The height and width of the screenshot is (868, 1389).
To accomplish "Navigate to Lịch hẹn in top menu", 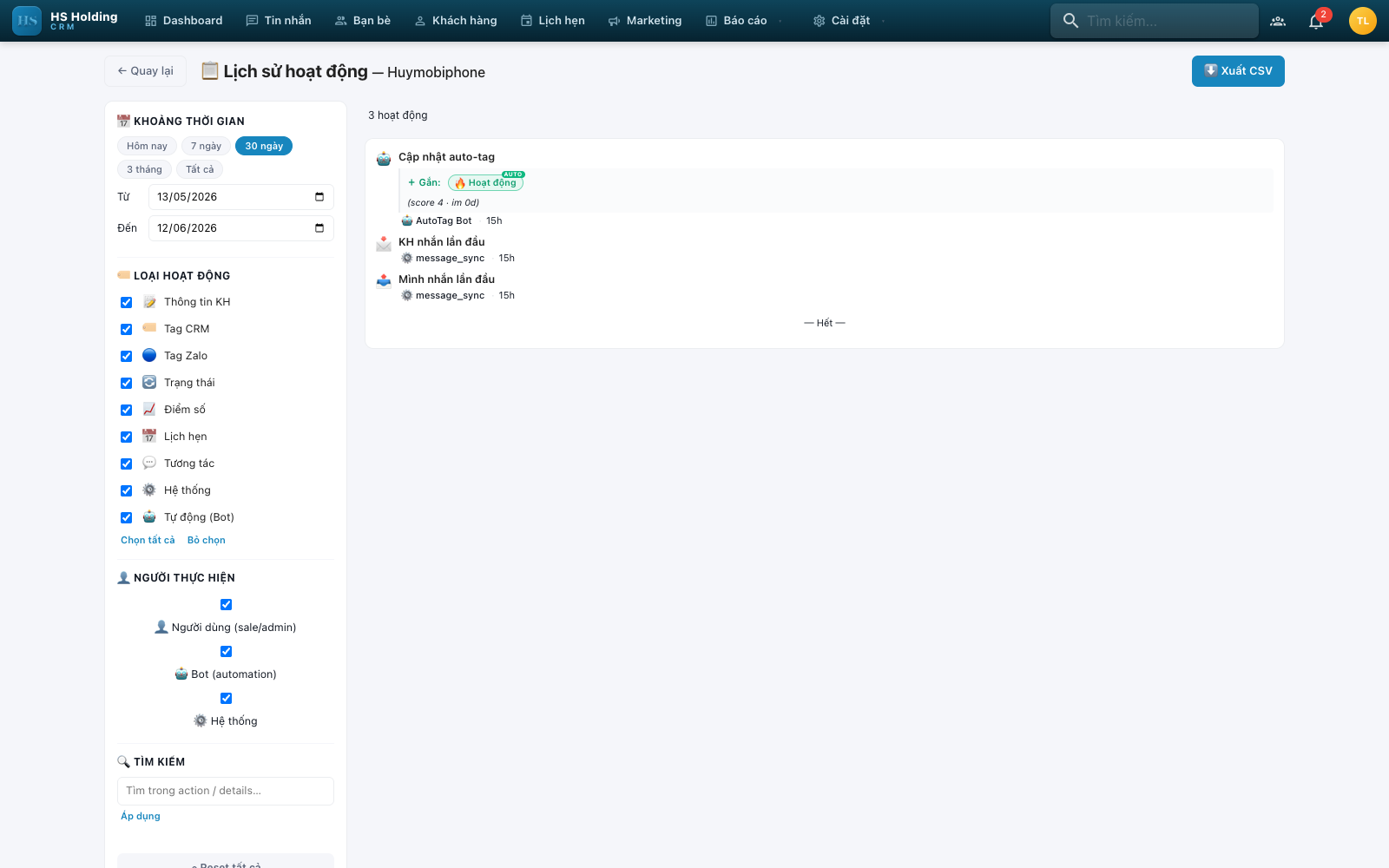I will [552, 21].
